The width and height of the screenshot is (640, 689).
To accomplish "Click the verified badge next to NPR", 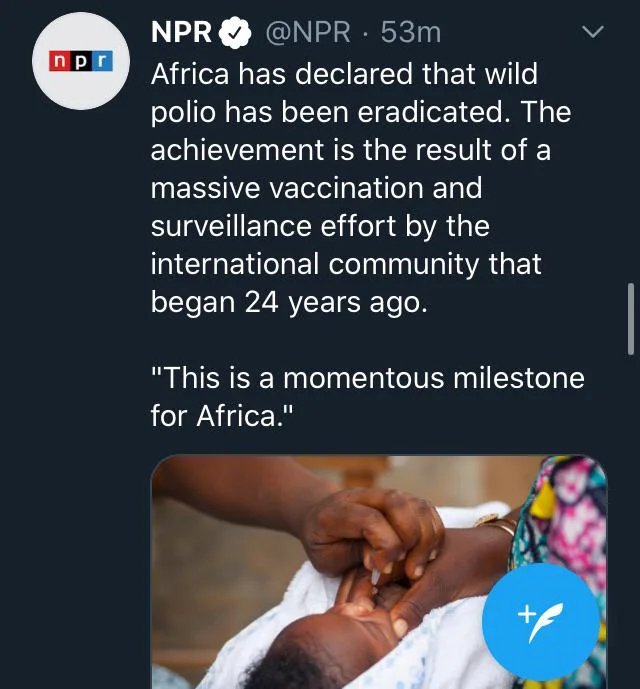I will (x=235, y=33).
